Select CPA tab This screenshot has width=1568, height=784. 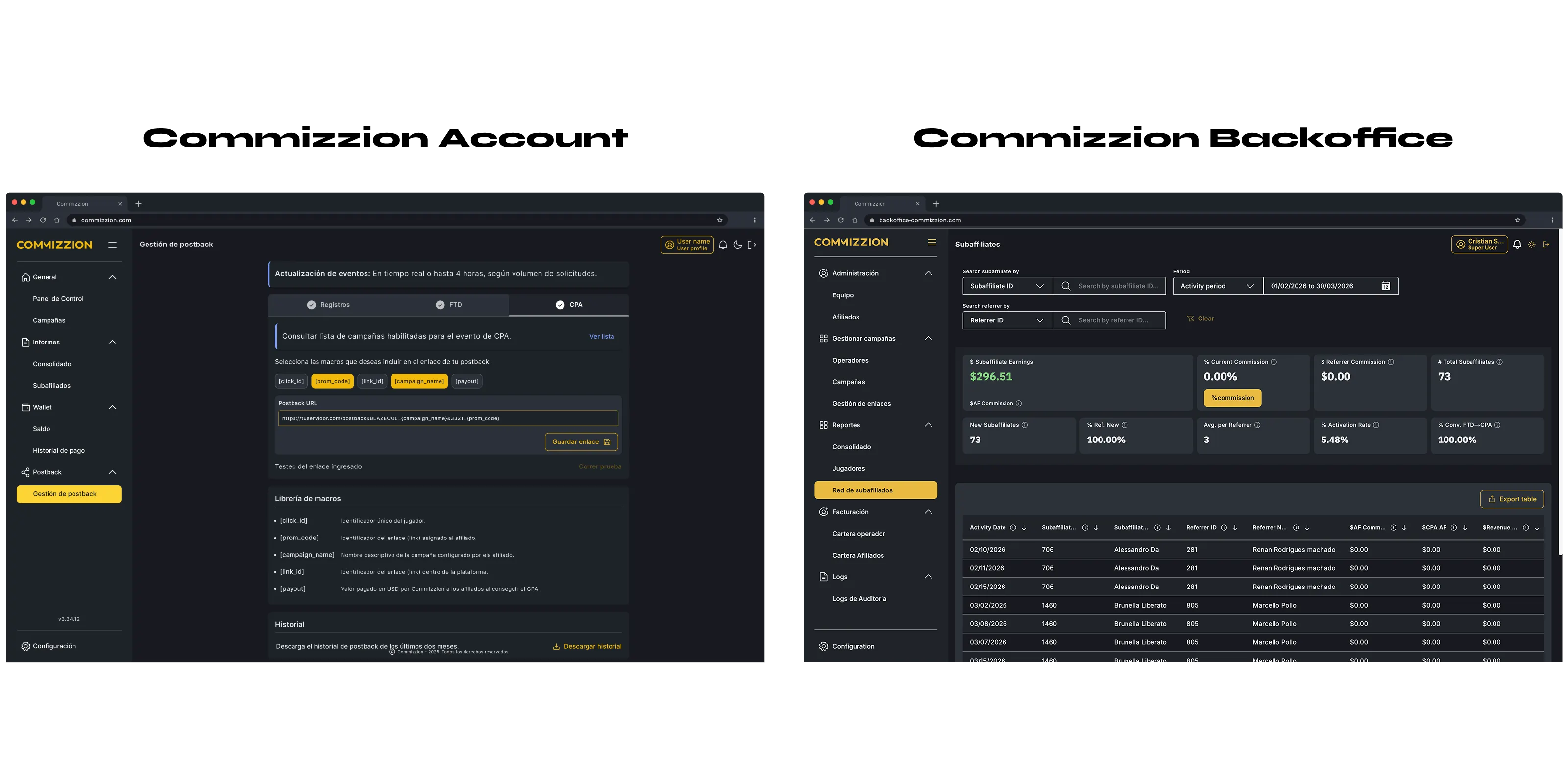[568, 305]
